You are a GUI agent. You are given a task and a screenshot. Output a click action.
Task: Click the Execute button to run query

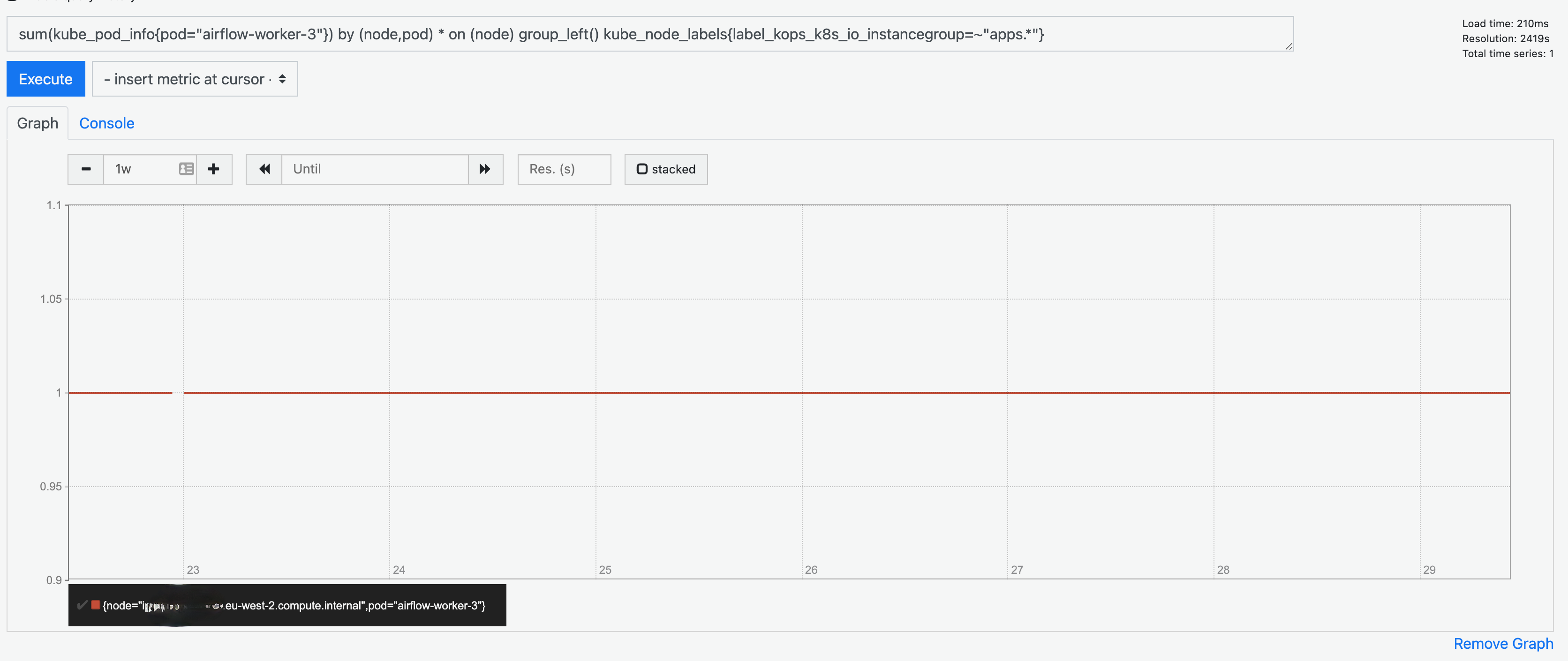(x=46, y=78)
